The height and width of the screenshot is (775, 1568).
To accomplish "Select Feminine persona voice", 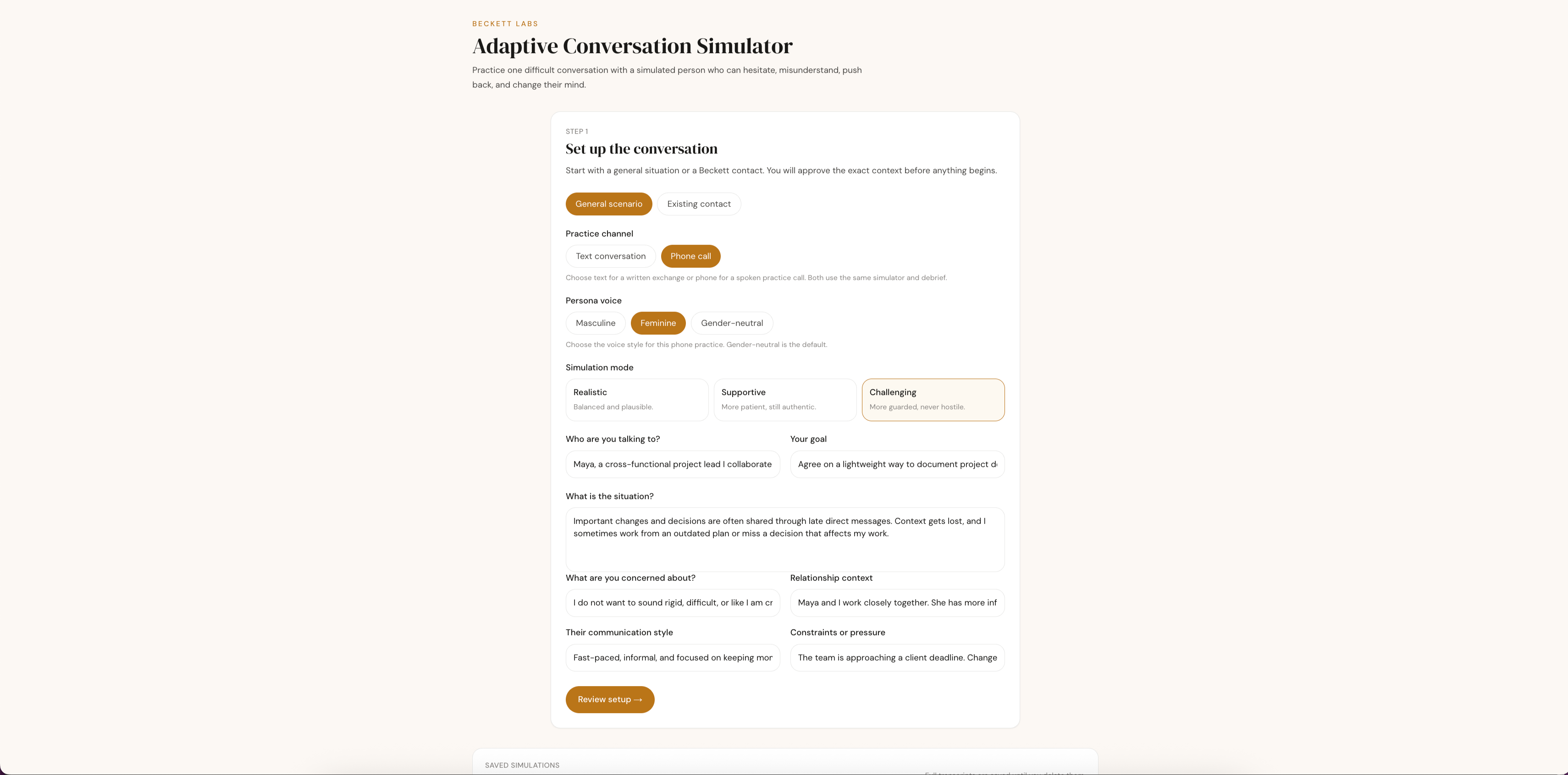I will [x=657, y=323].
